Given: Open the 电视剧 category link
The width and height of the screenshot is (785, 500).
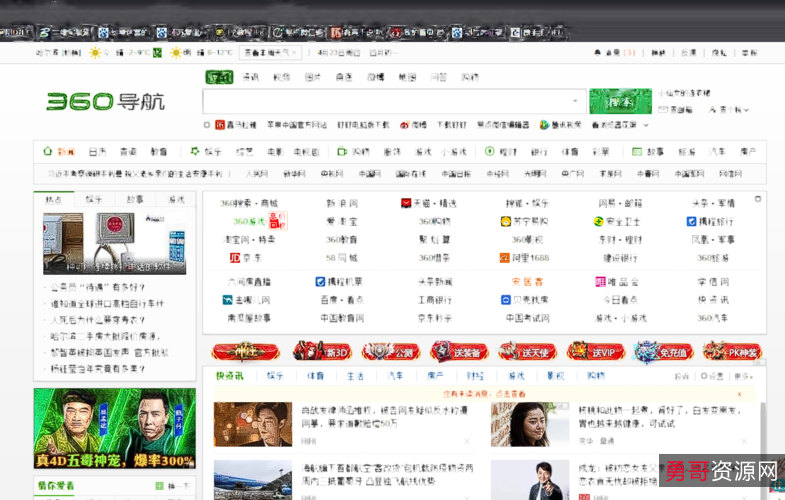Looking at the screenshot, I should [x=306, y=152].
